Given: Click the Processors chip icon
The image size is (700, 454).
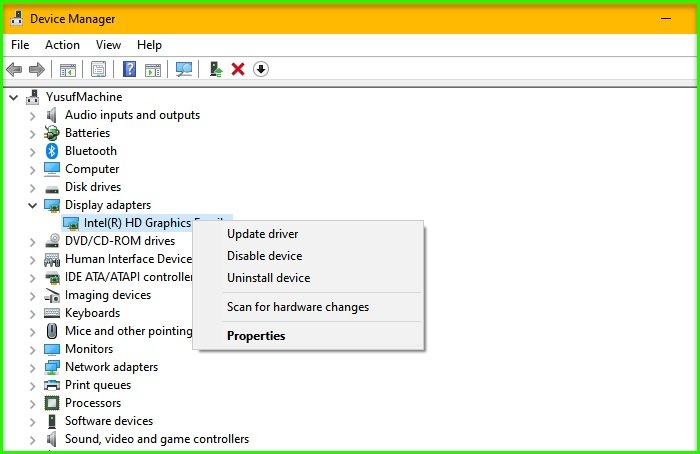Looking at the screenshot, I should [52, 403].
